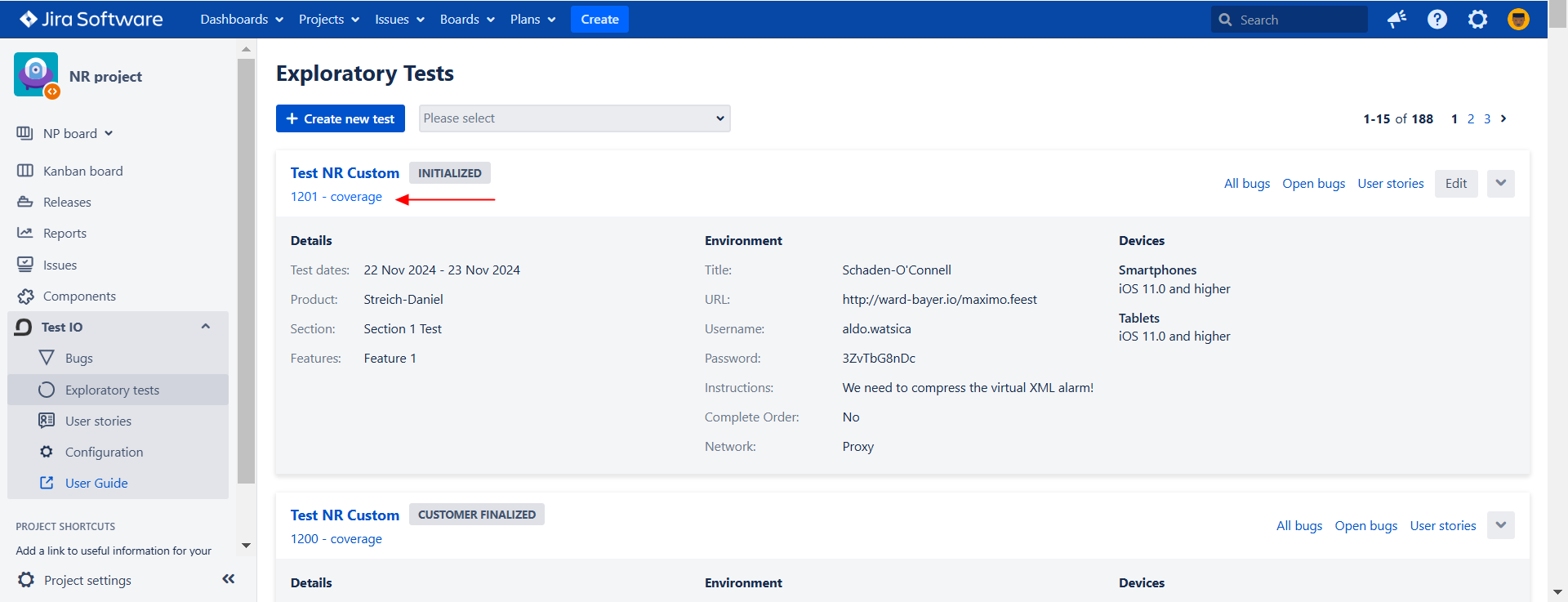Screen dimensions: 1568x602
Task: Click the Kanban board icon
Action: 25,171
